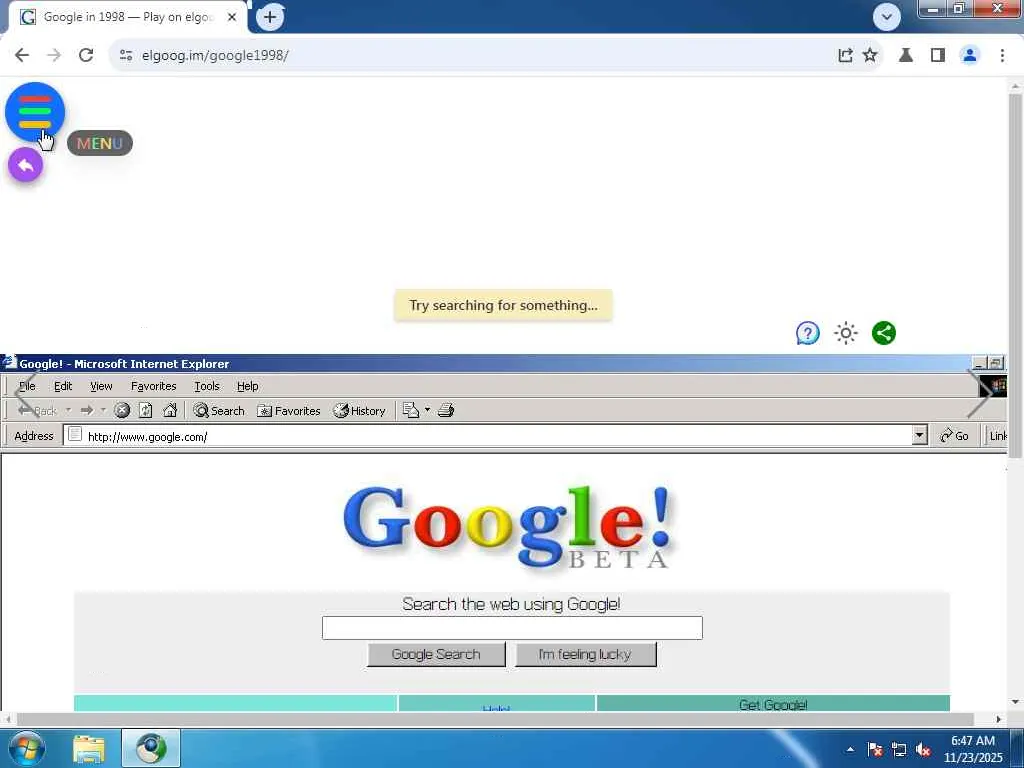Click the Action Center flag icon
The height and width of the screenshot is (768, 1024).
874,749
